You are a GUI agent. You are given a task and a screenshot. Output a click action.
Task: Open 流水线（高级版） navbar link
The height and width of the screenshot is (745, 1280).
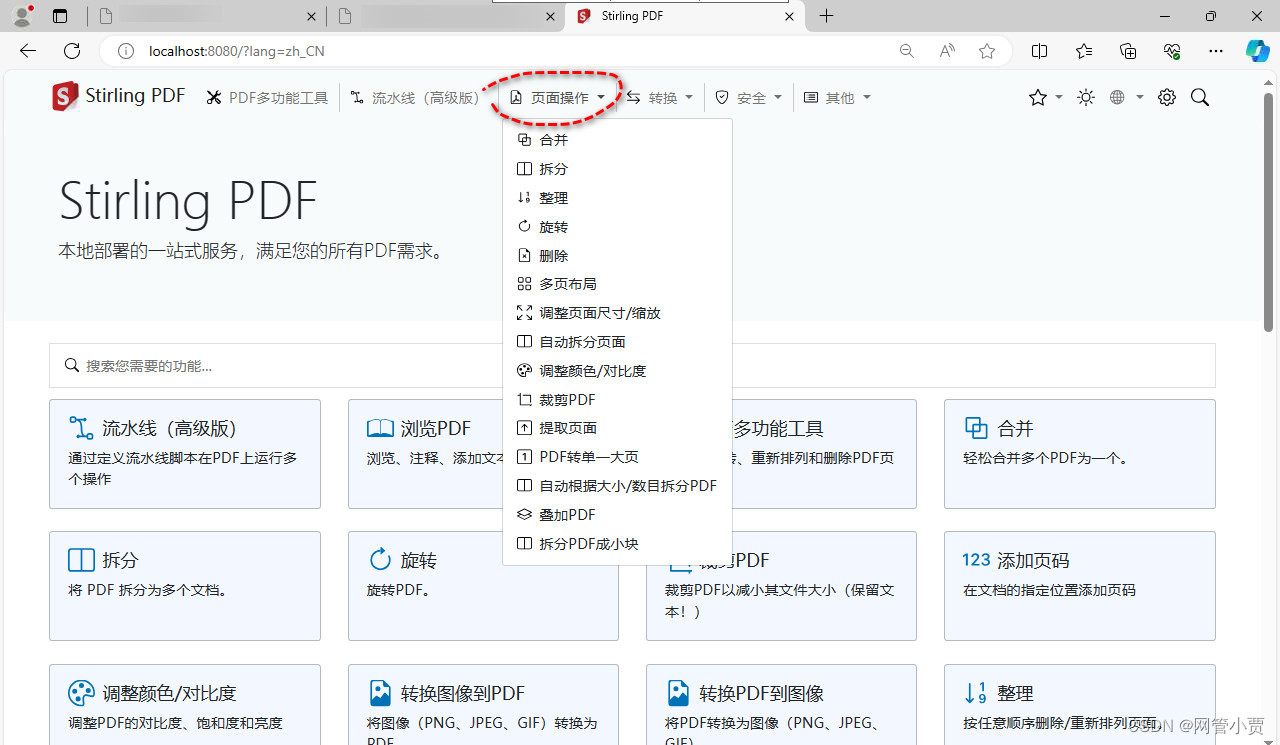[x=415, y=97]
